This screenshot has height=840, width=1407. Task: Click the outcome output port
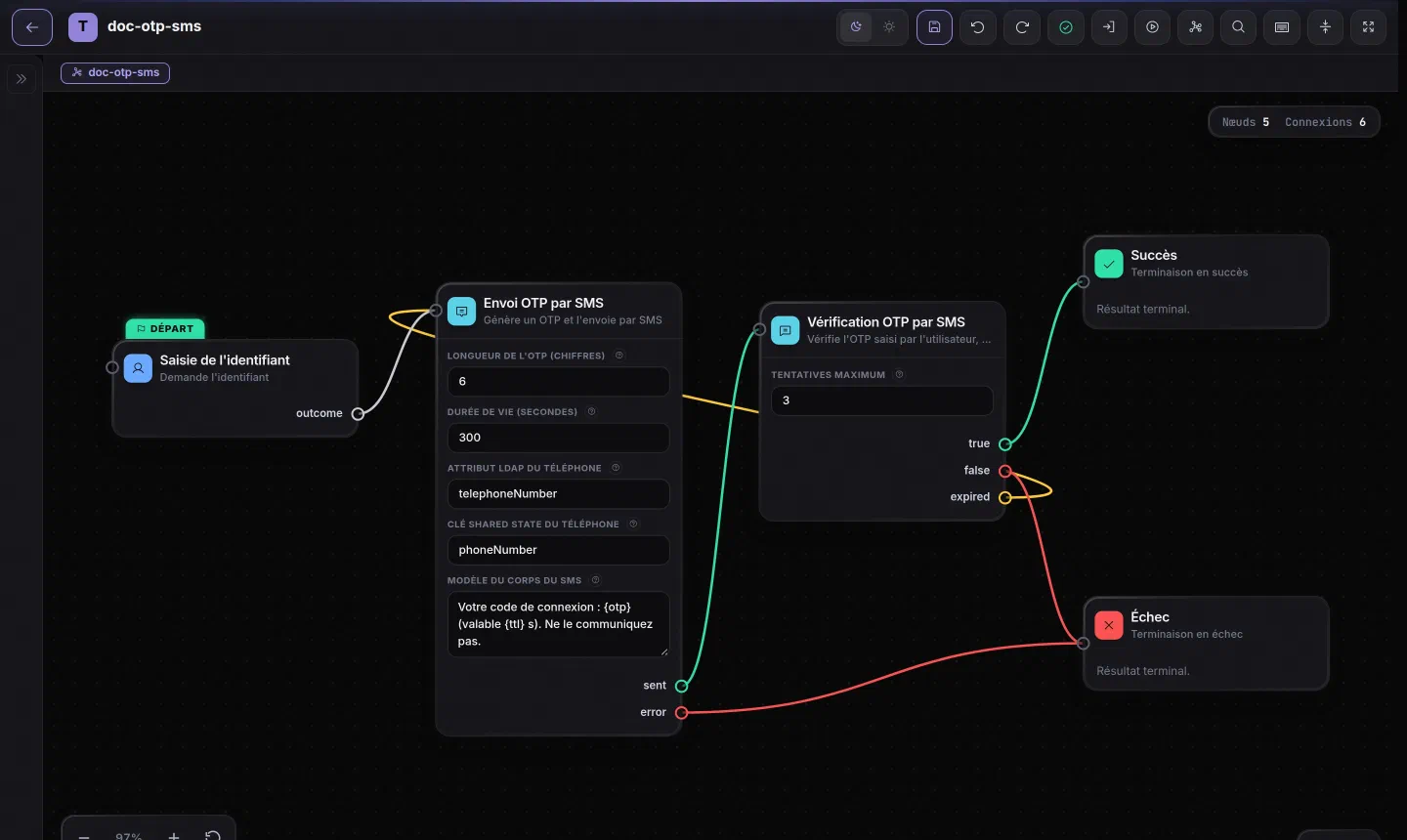[x=358, y=414]
